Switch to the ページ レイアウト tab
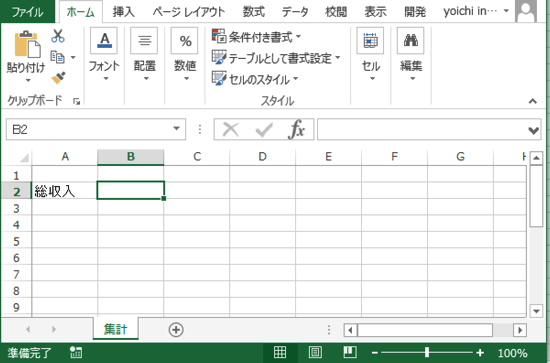550x363 pixels. tap(189, 12)
